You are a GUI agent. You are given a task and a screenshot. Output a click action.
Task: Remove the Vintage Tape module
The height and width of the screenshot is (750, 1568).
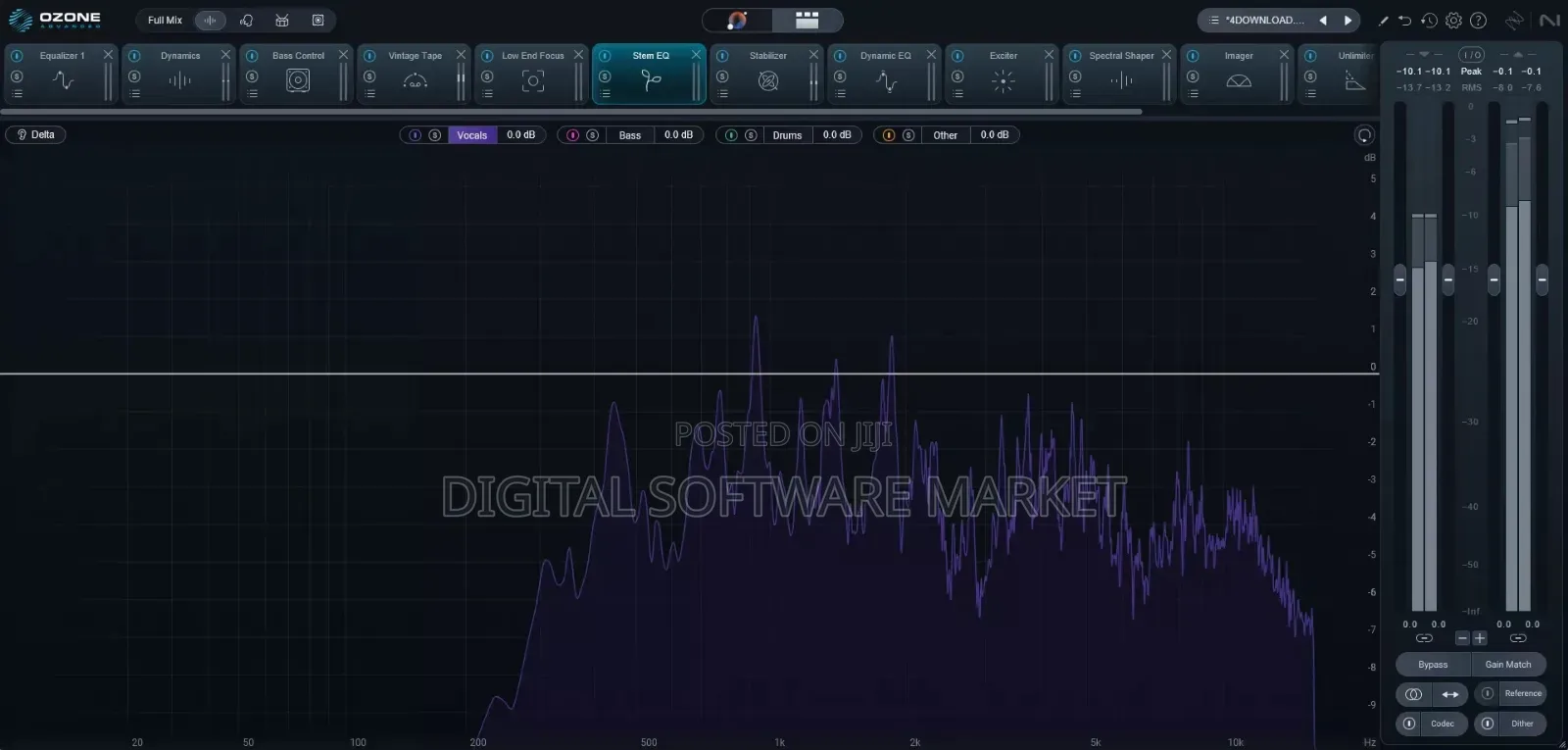tap(461, 55)
